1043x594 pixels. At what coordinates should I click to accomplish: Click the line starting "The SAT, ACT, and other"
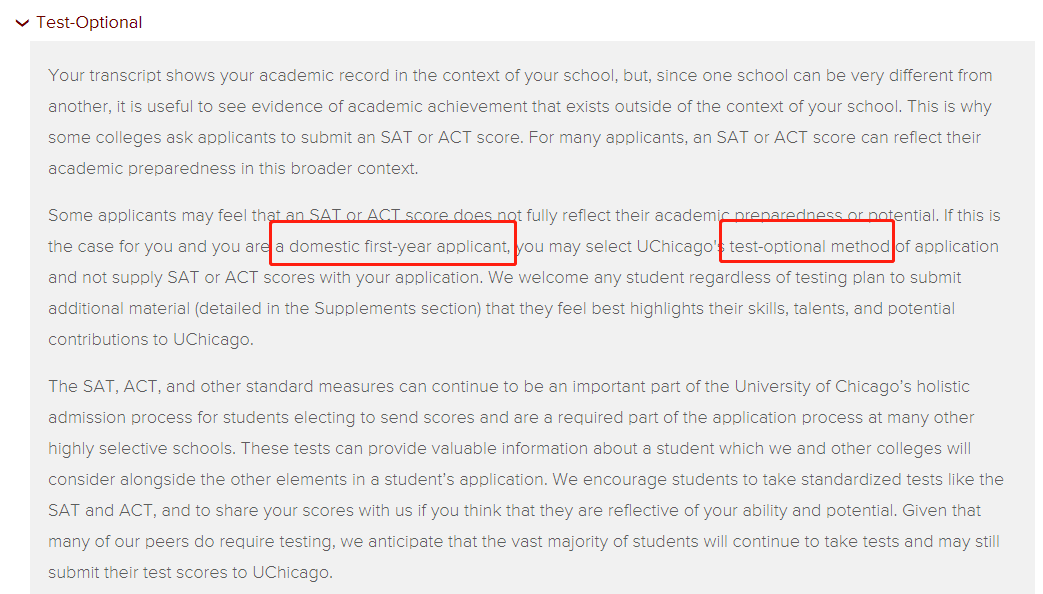pos(509,386)
